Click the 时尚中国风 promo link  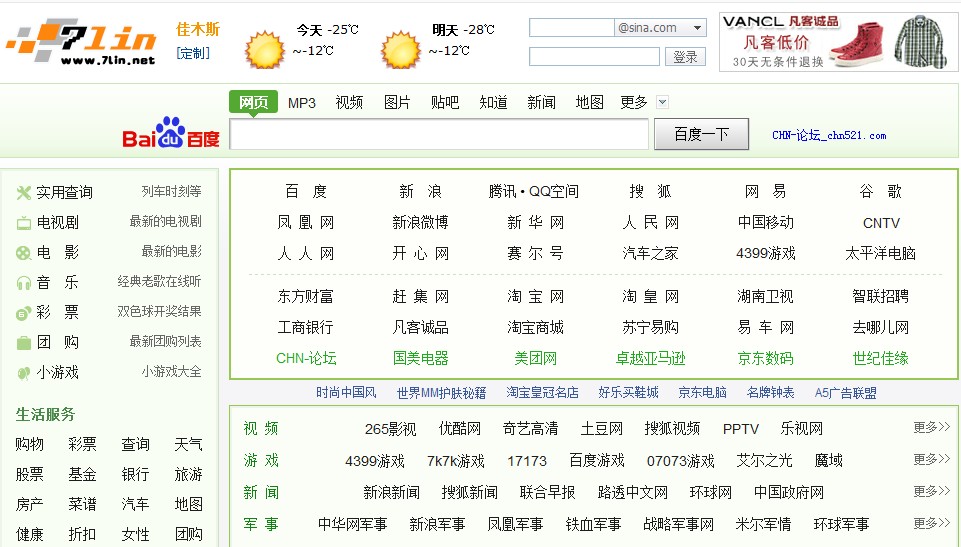[x=346, y=393]
